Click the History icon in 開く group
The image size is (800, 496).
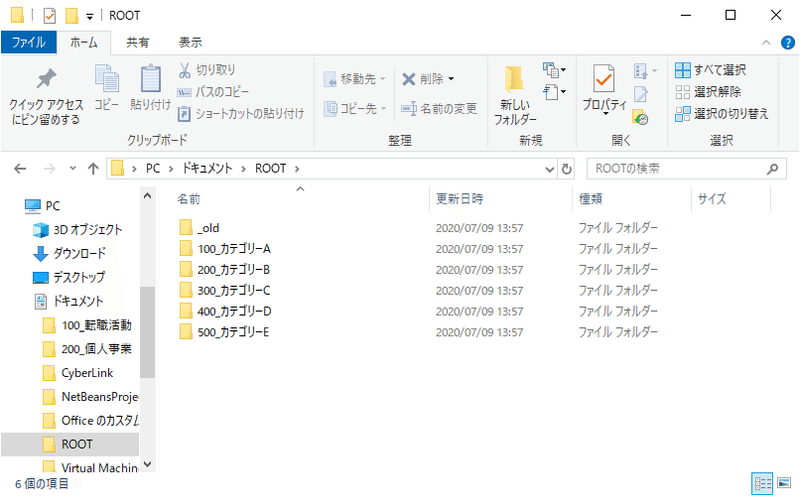(640, 117)
